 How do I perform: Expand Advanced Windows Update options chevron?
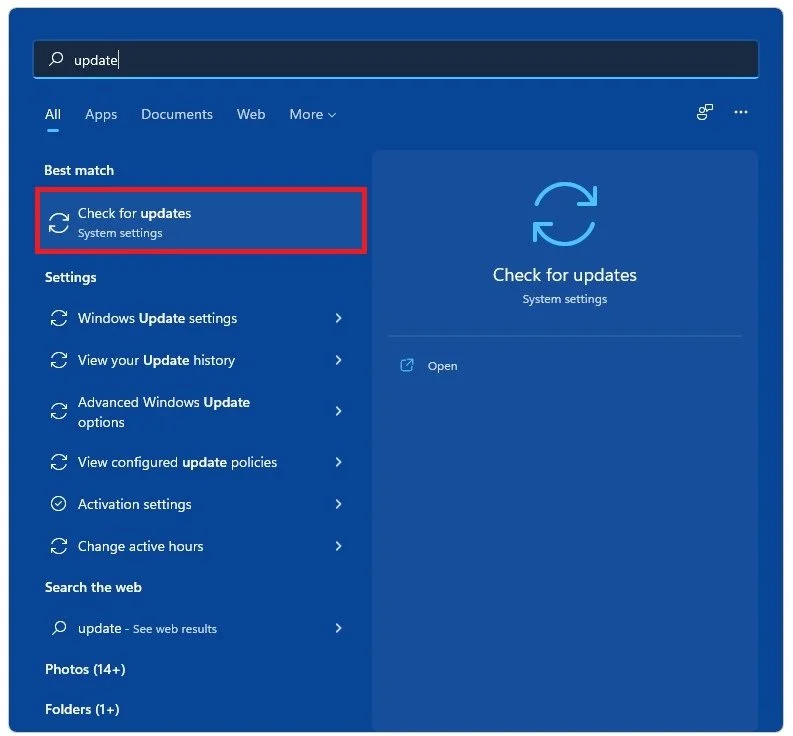point(338,411)
